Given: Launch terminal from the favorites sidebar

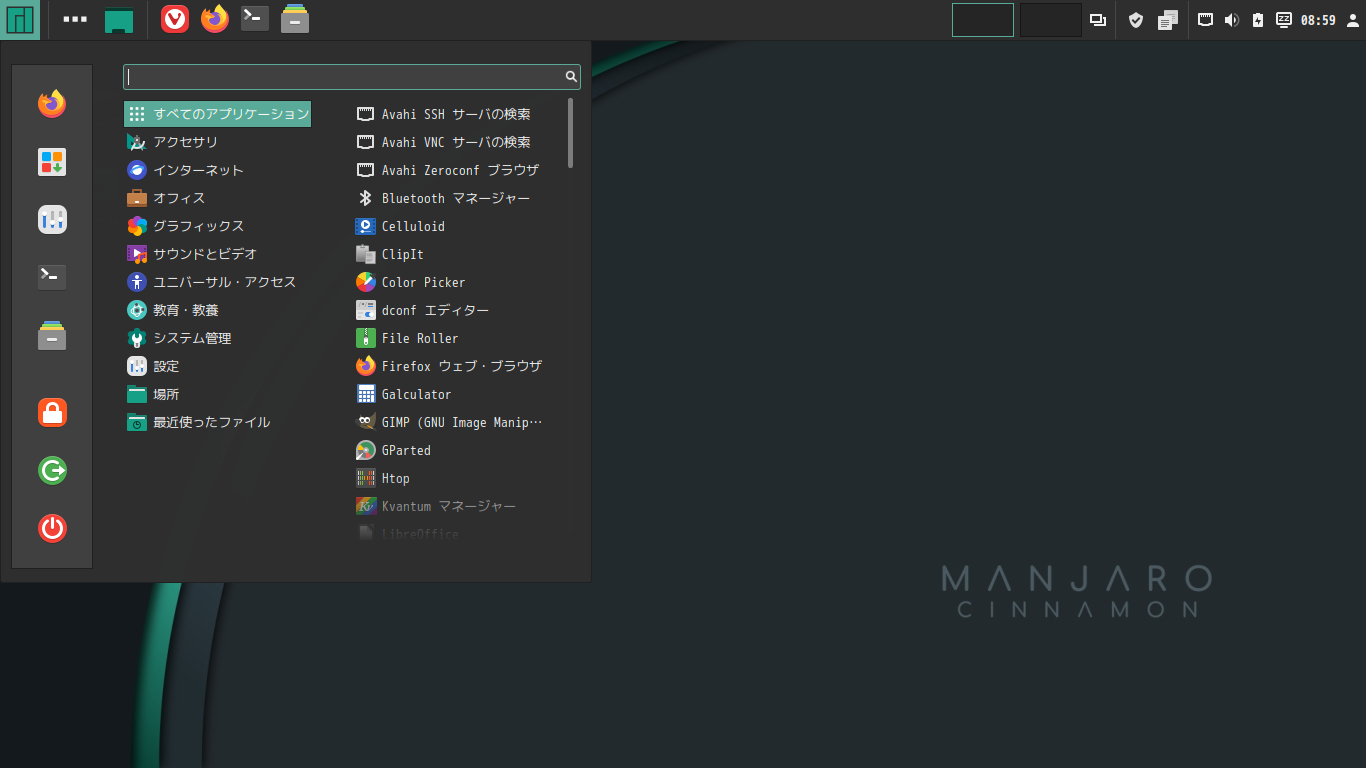Looking at the screenshot, I should (52, 278).
